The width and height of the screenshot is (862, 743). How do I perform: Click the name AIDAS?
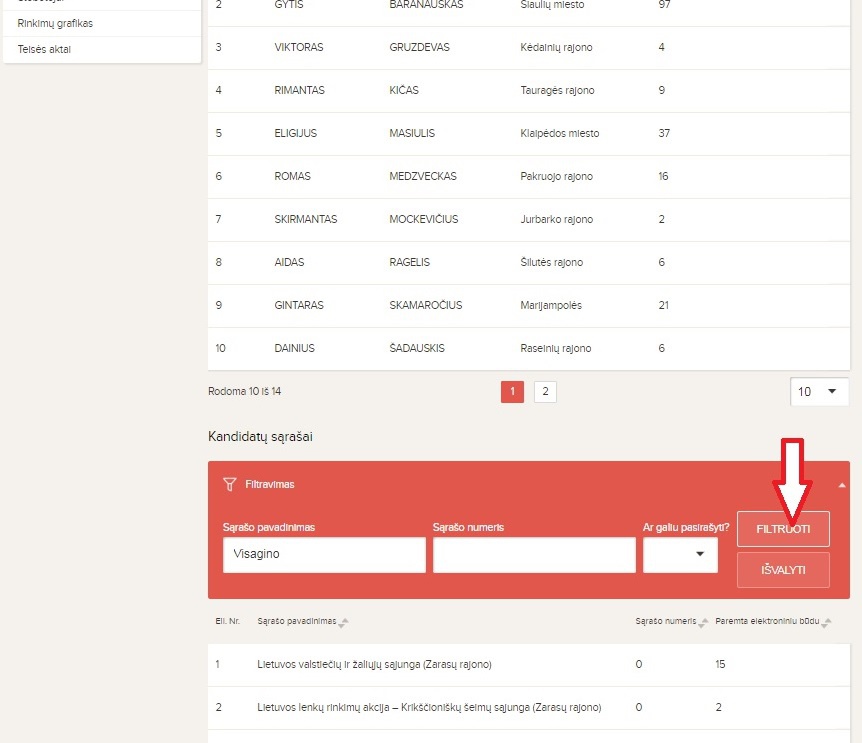[x=289, y=262]
